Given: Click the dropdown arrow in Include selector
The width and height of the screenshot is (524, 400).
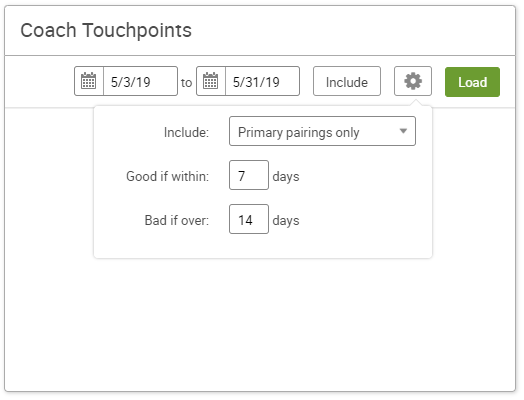Looking at the screenshot, I should pyautogui.click(x=403, y=131).
